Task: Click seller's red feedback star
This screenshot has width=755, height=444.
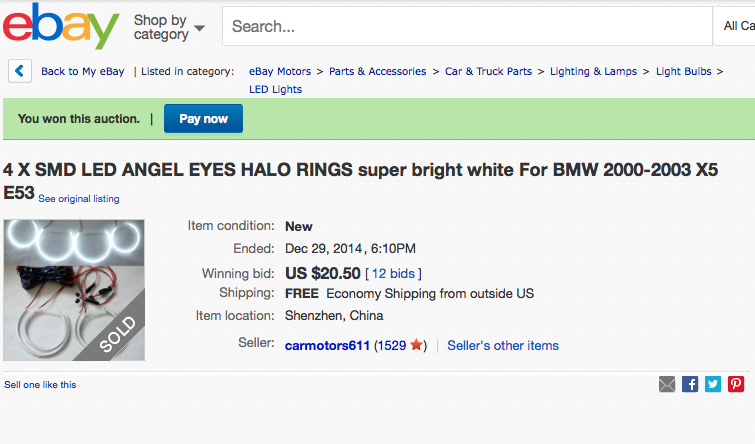Action: 416,346
